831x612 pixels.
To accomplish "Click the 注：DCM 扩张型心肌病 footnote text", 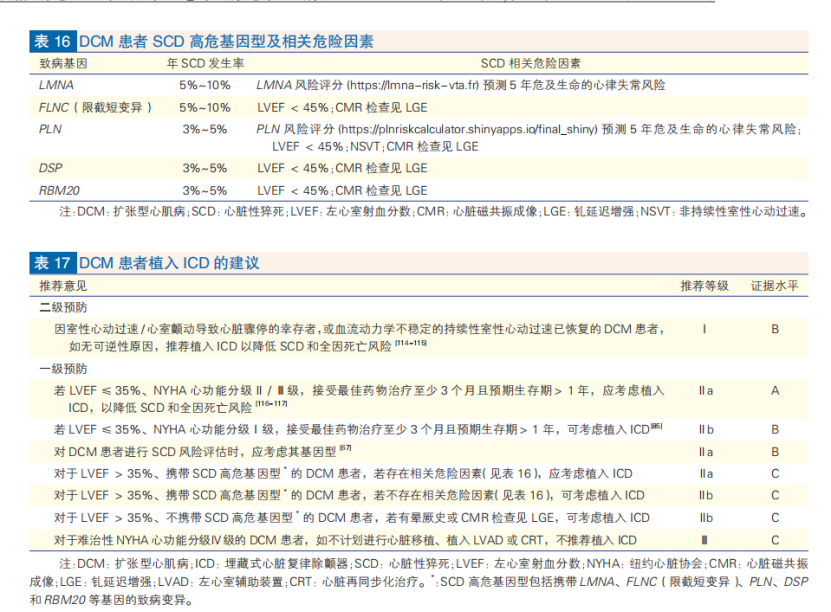I will [120, 563].
